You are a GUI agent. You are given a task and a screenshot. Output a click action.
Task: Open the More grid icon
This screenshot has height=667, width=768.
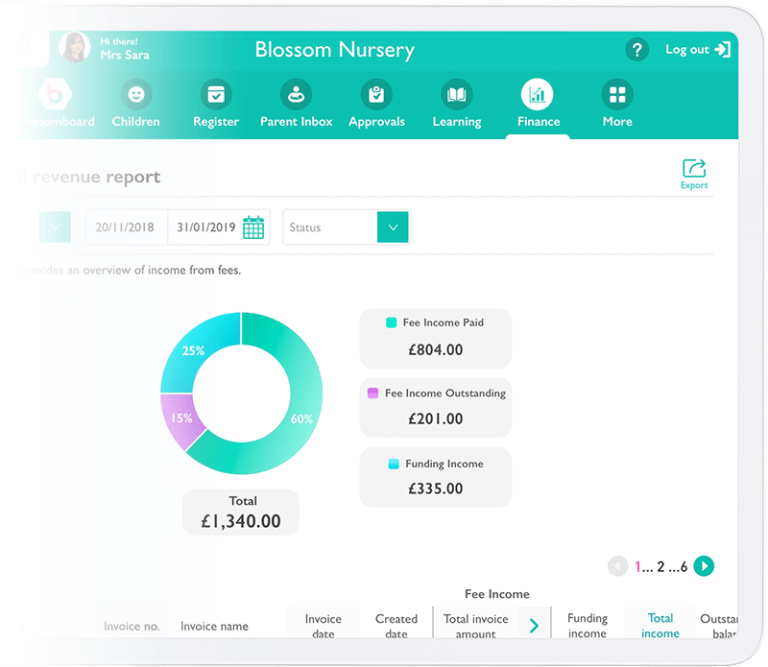pyautogui.click(x=617, y=95)
